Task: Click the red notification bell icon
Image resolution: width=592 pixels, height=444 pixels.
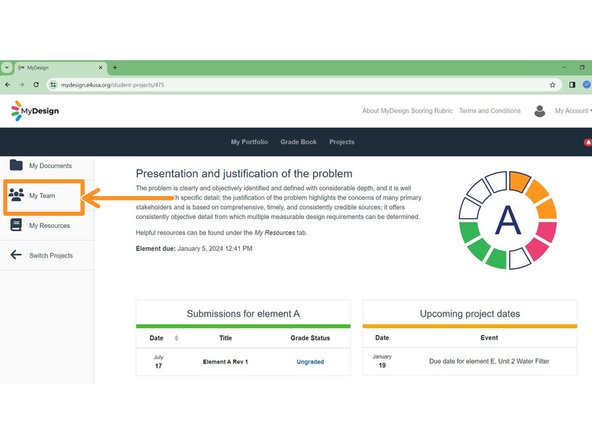Action: [x=588, y=142]
